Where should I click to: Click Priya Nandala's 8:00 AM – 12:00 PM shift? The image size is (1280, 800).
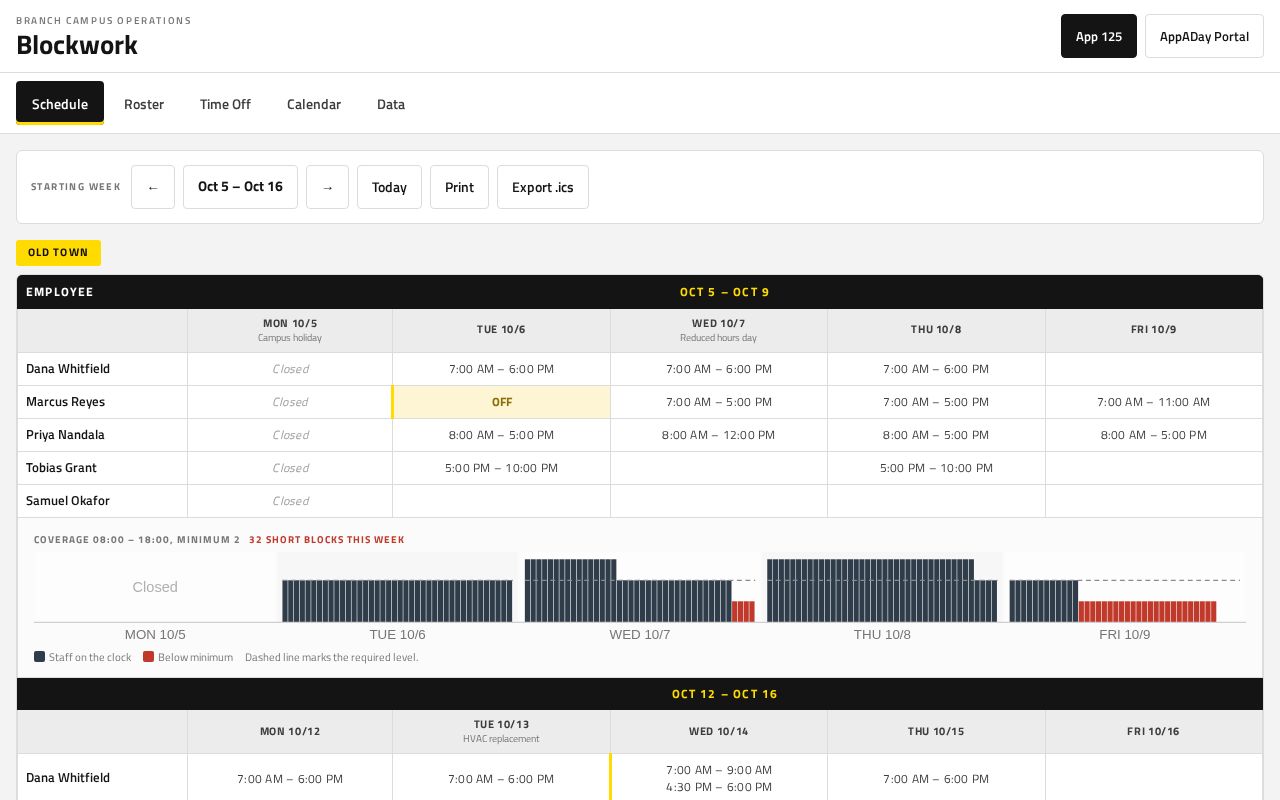(718, 435)
